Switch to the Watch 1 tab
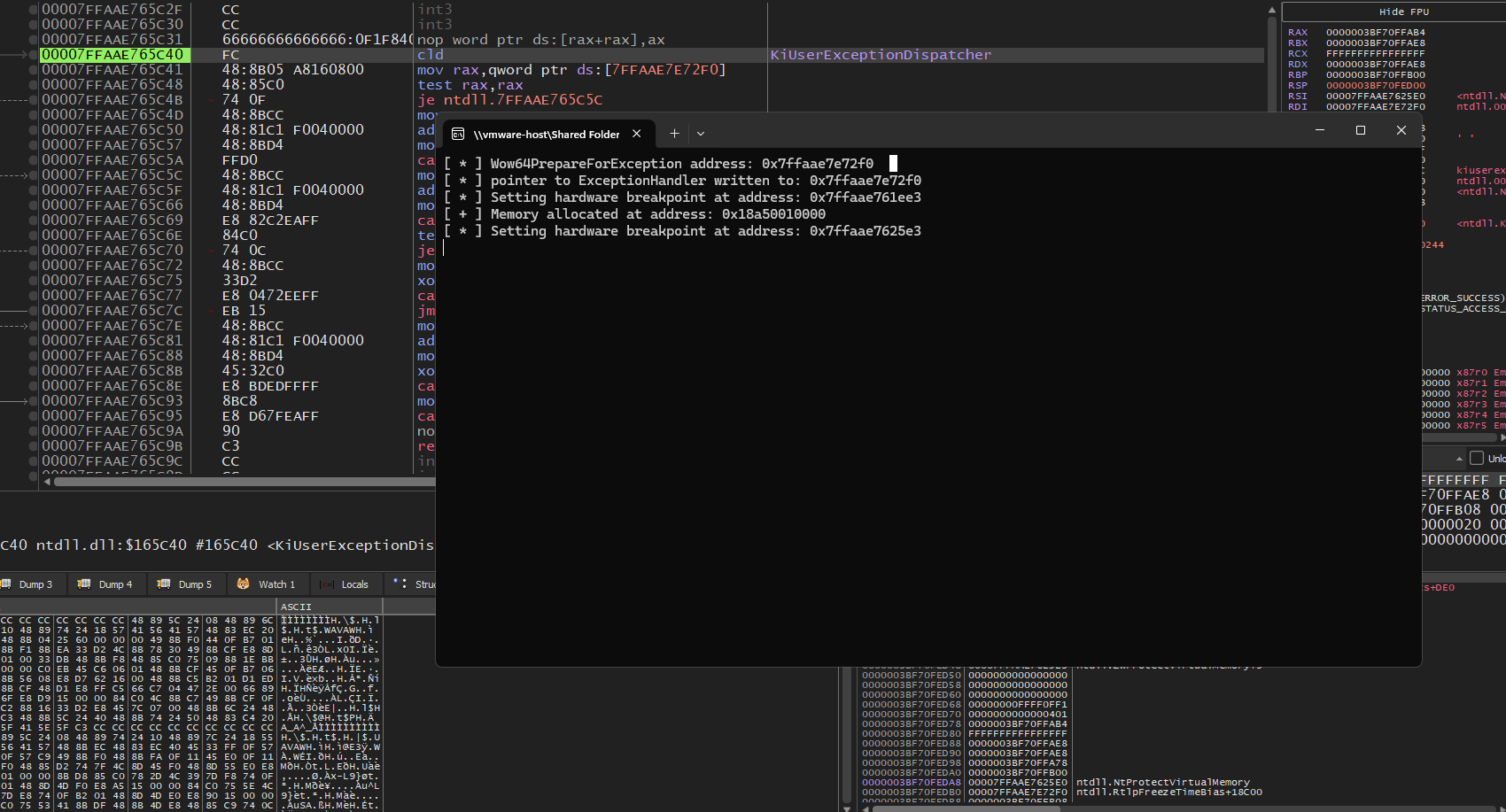This screenshot has width=1506, height=812. [276, 584]
